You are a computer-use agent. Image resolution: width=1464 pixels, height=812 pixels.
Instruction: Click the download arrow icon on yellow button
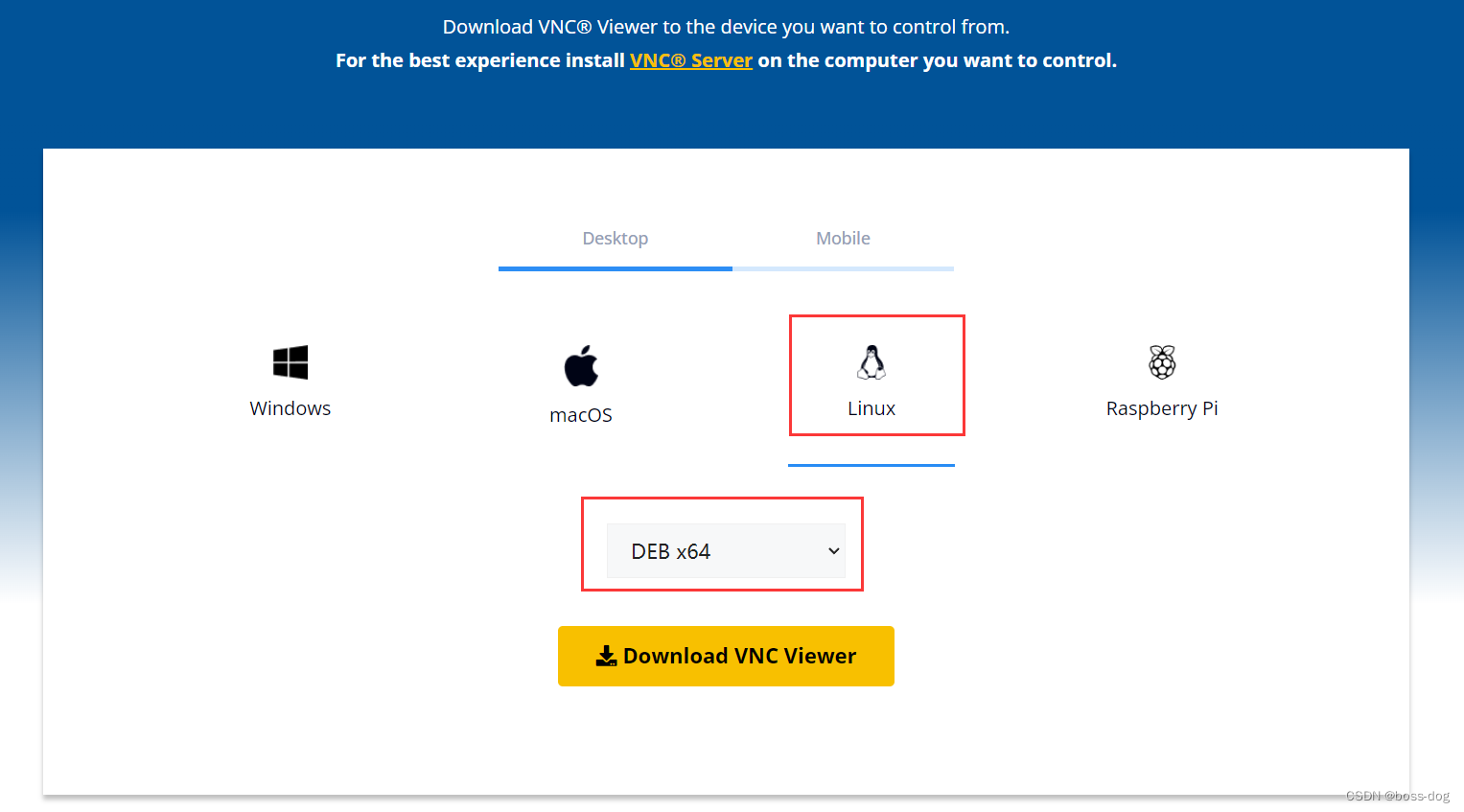pyautogui.click(x=606, y=656)
